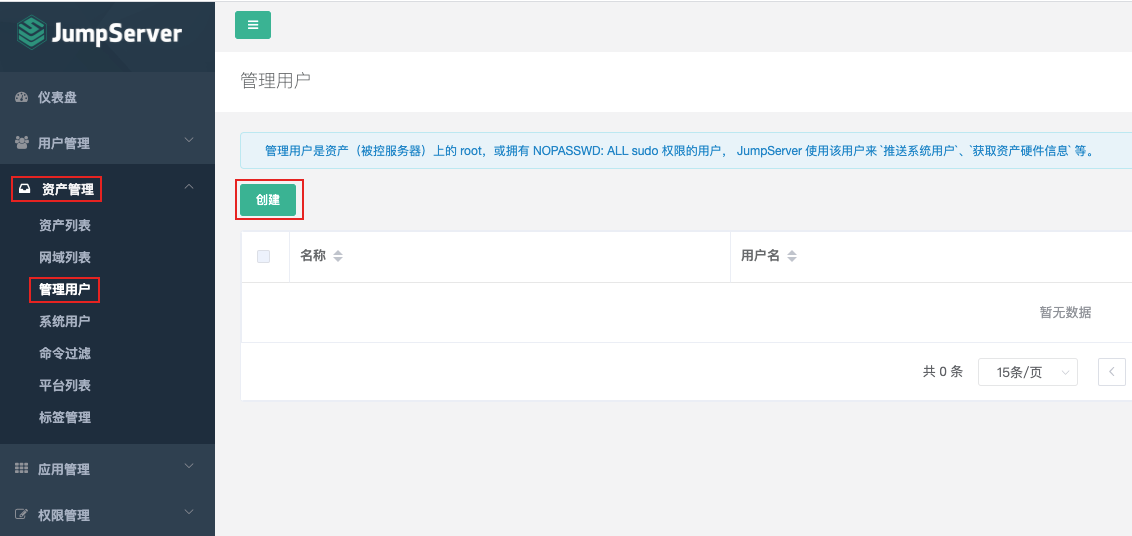Open the 15条/页 page size dropdown

click(1027, 372)
